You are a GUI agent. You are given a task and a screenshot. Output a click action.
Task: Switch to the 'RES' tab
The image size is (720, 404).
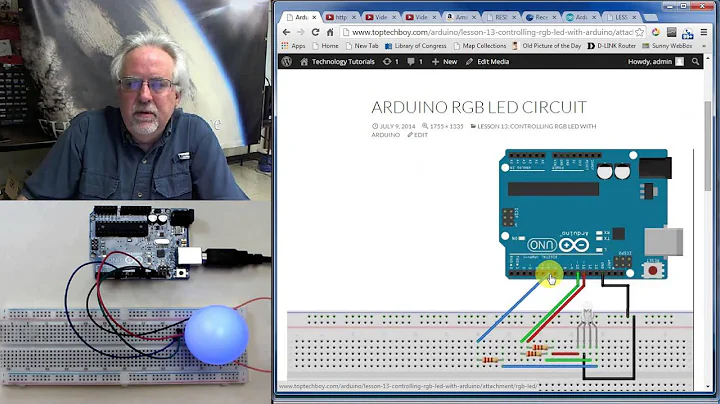501,17
